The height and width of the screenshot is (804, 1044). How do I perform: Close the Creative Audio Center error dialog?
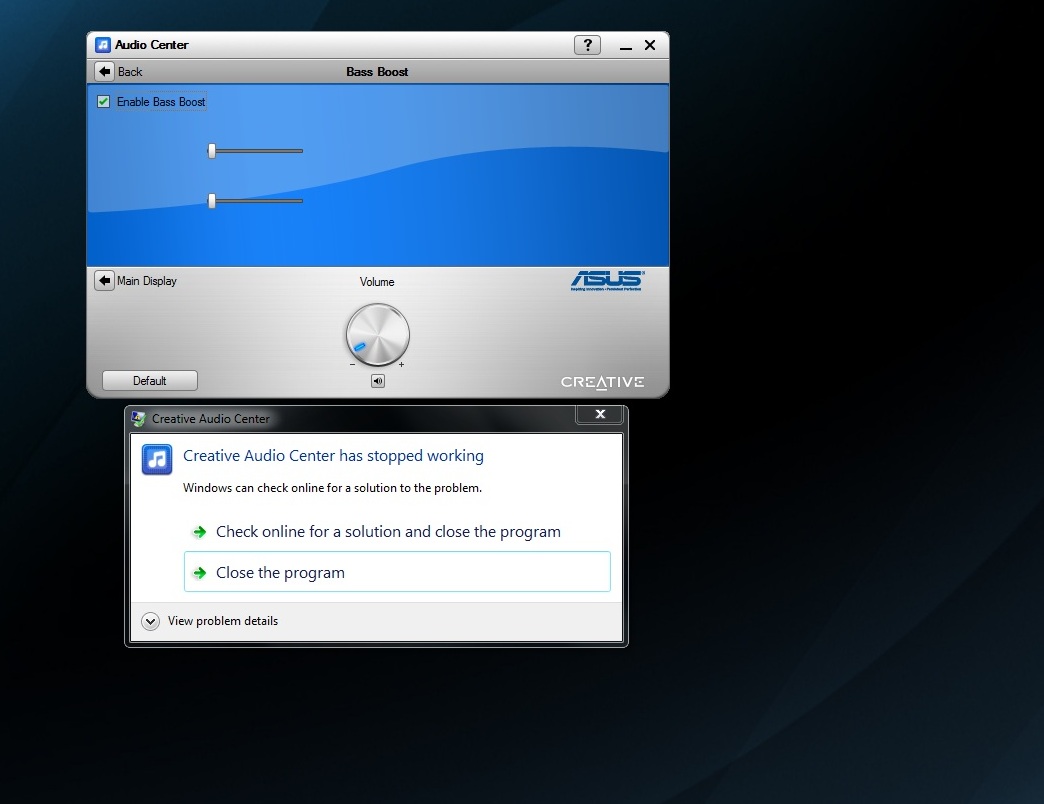600,414
